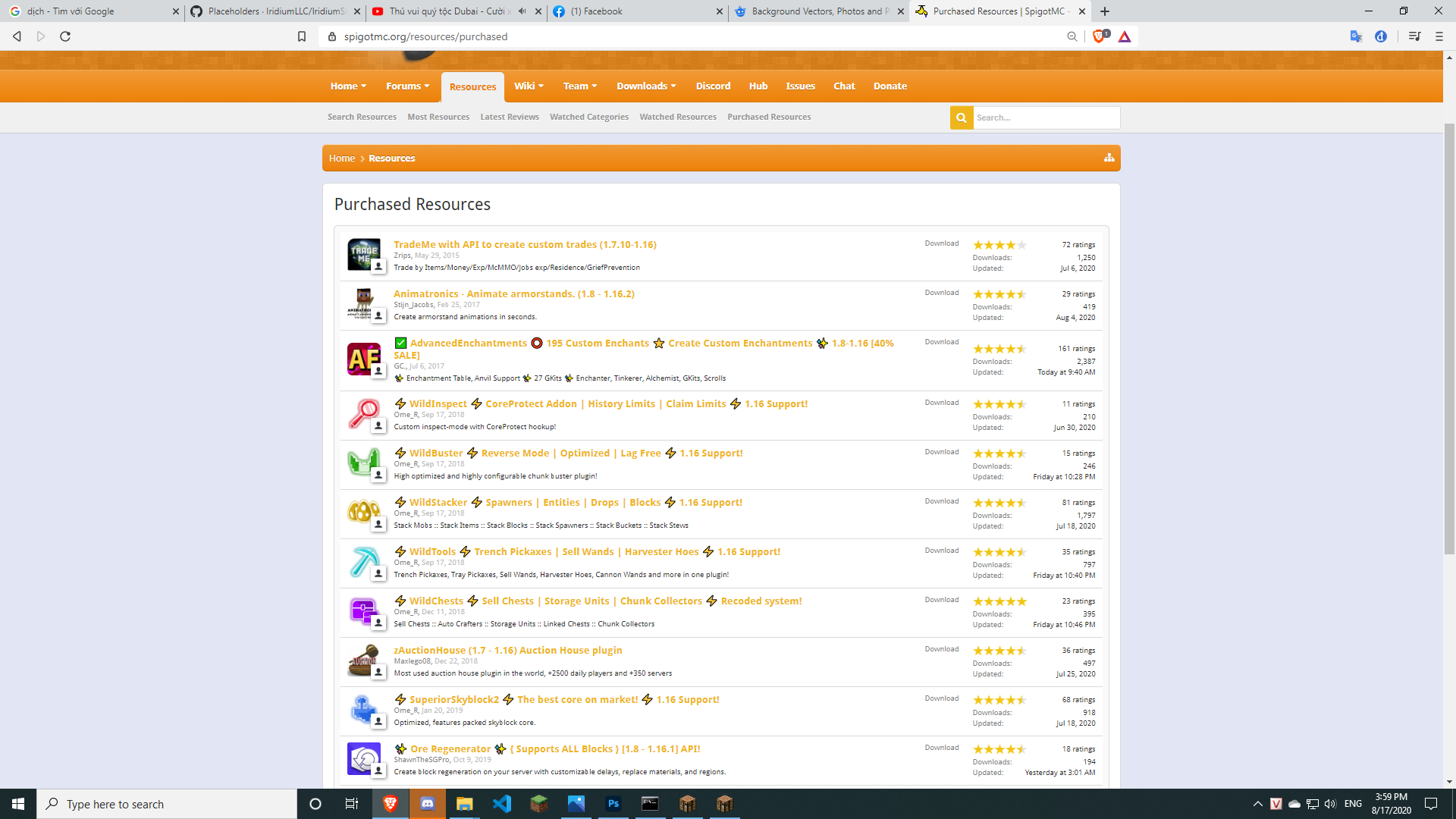The height and width of the screenshot is (819, 1456).
Task: Reload the page with the refresh icon
Action: (65, 36)
